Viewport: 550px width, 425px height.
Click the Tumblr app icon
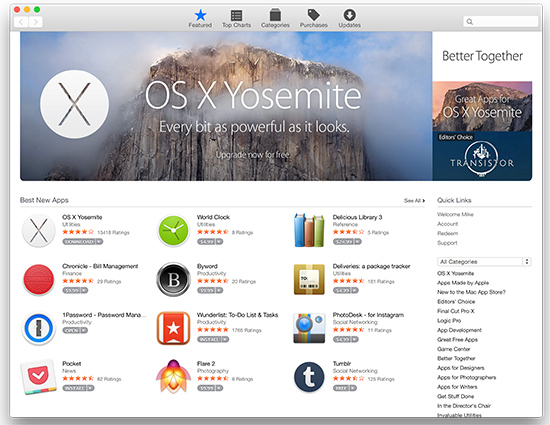309,377
